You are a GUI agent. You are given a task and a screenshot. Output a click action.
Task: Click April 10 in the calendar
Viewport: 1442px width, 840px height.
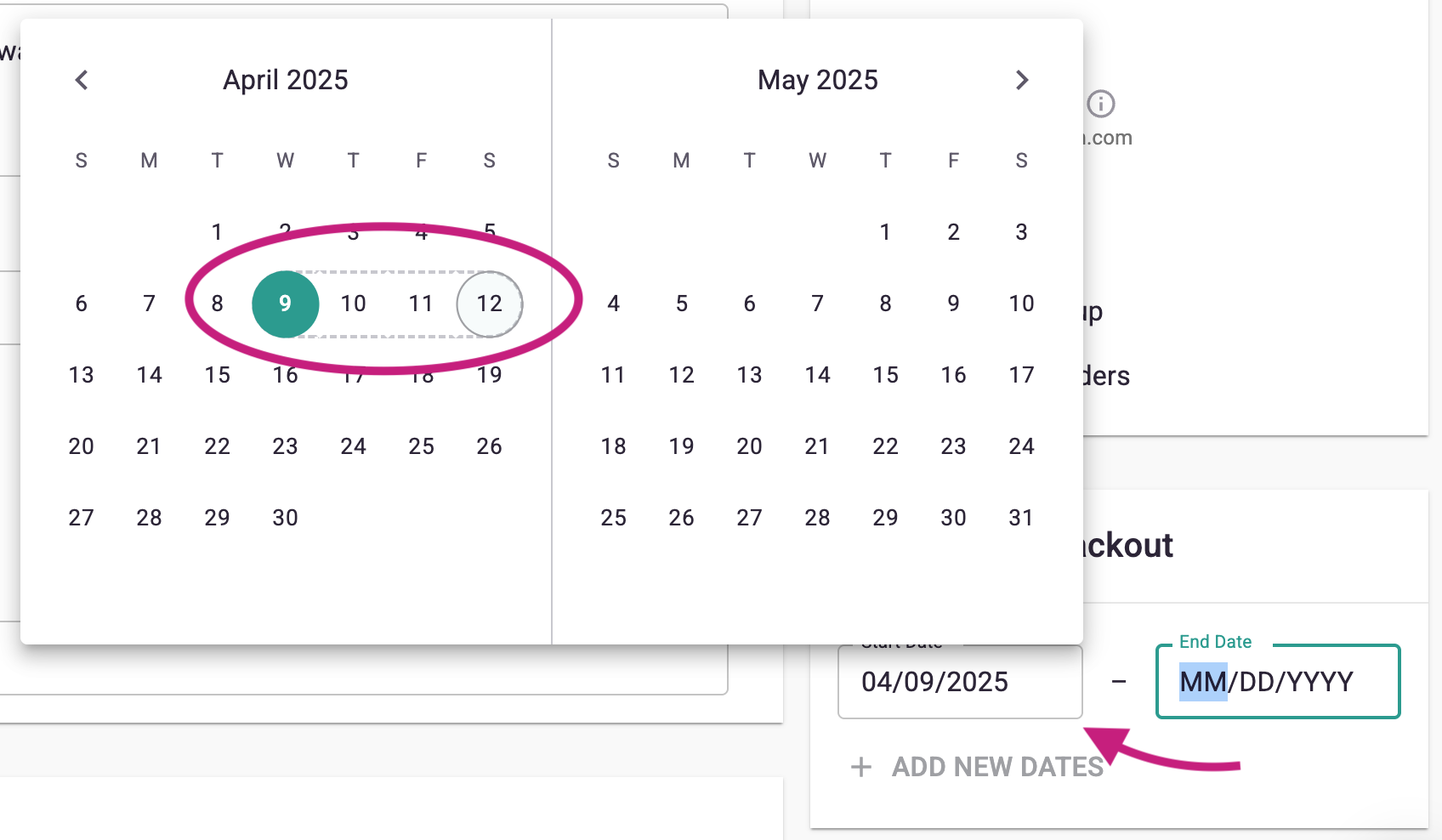pyautogui.click(x=353, y=304)
